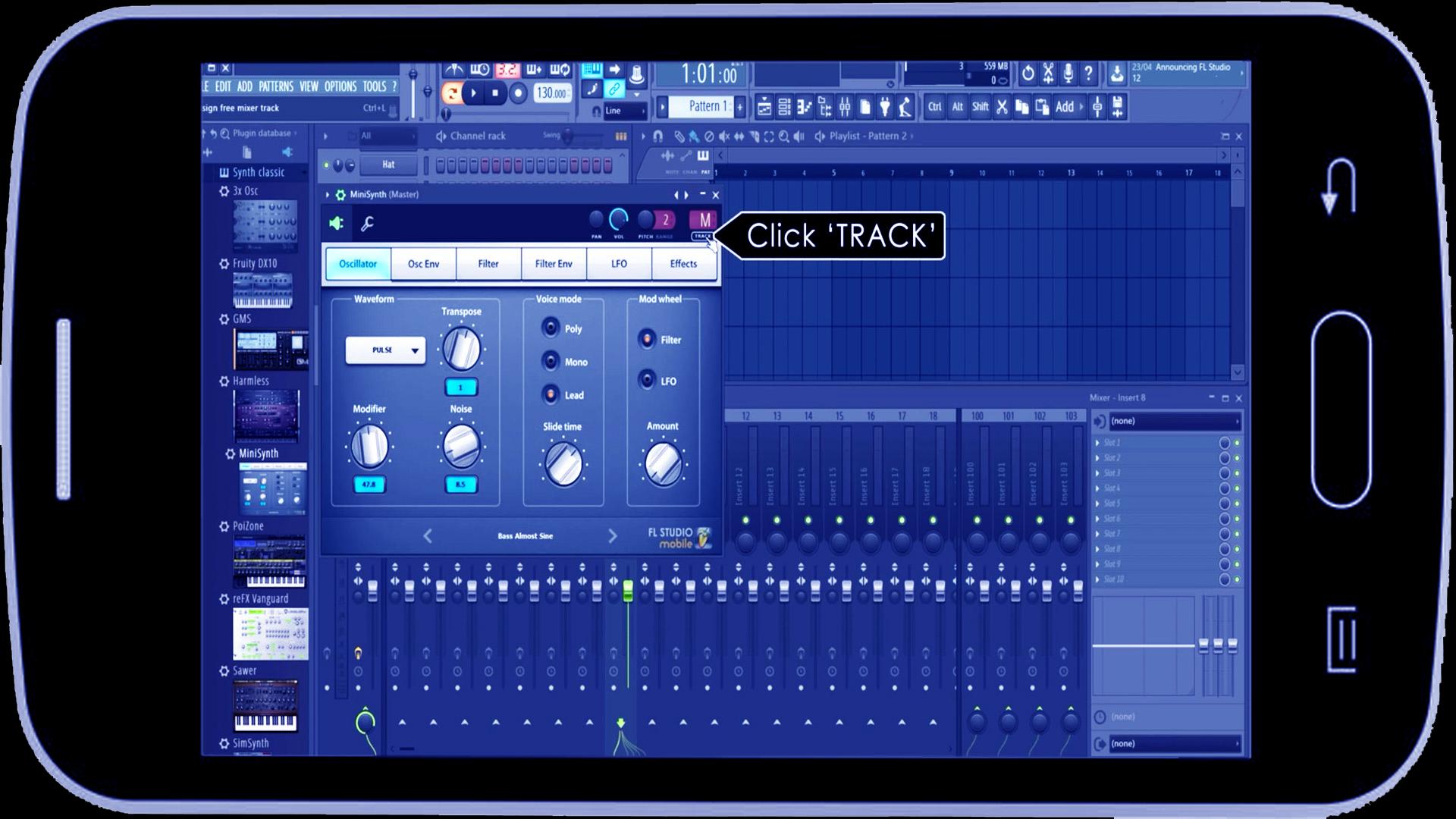Enable the countdown before recording icon
The width and height of the screenshot is (1456, 819).
tap(507, 71)
